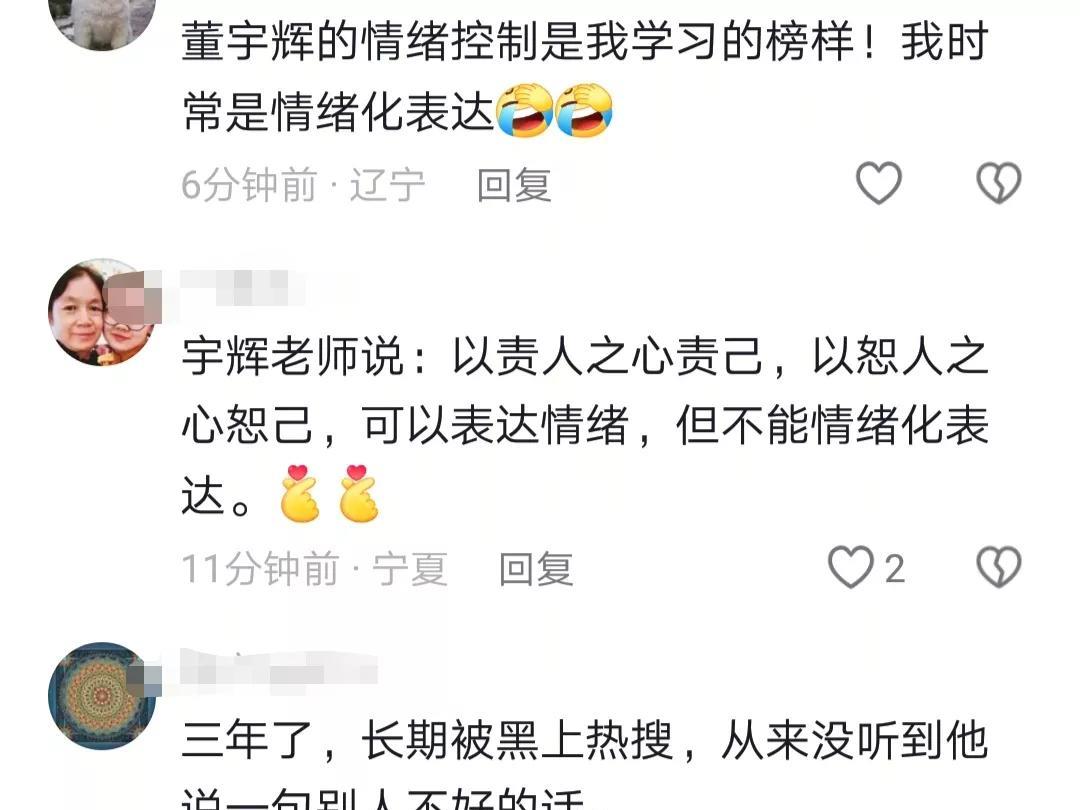Open the two-women avatar profile
This screenshot has height=810, width=1080.
(102, 312)
